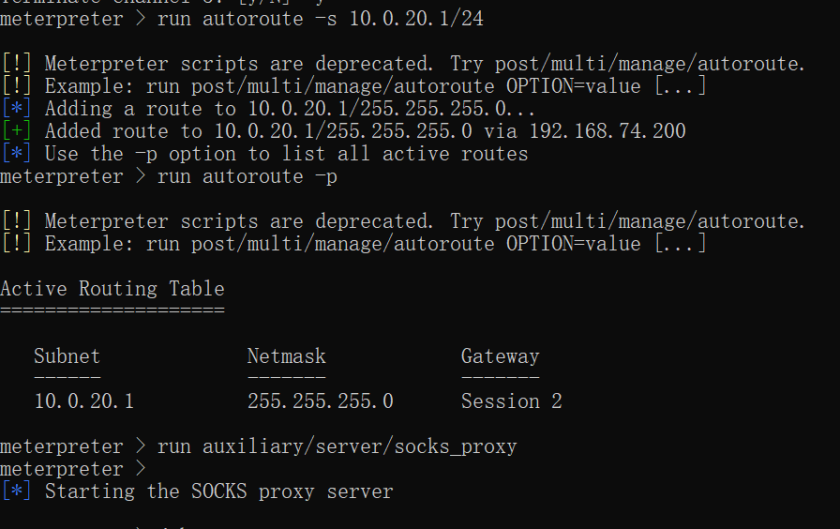Click the 'run autoroute -s 10.0.20.1/24' command text
Image resolution: width=840 pixels, height=529 pixels.
tap(320, 19)
